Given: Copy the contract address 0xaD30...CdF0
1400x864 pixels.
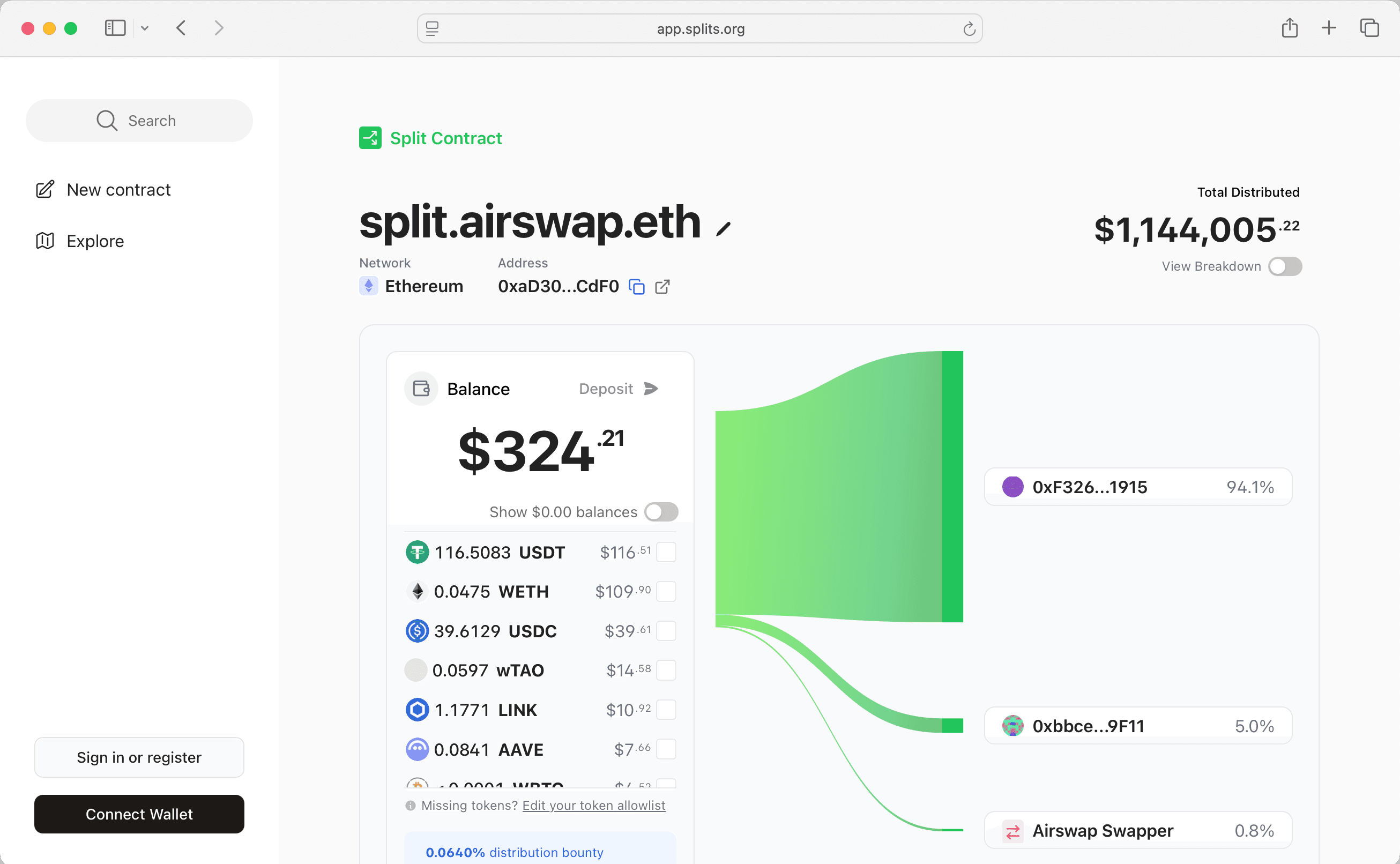Looking at the screenshot, I should point(637,286).
